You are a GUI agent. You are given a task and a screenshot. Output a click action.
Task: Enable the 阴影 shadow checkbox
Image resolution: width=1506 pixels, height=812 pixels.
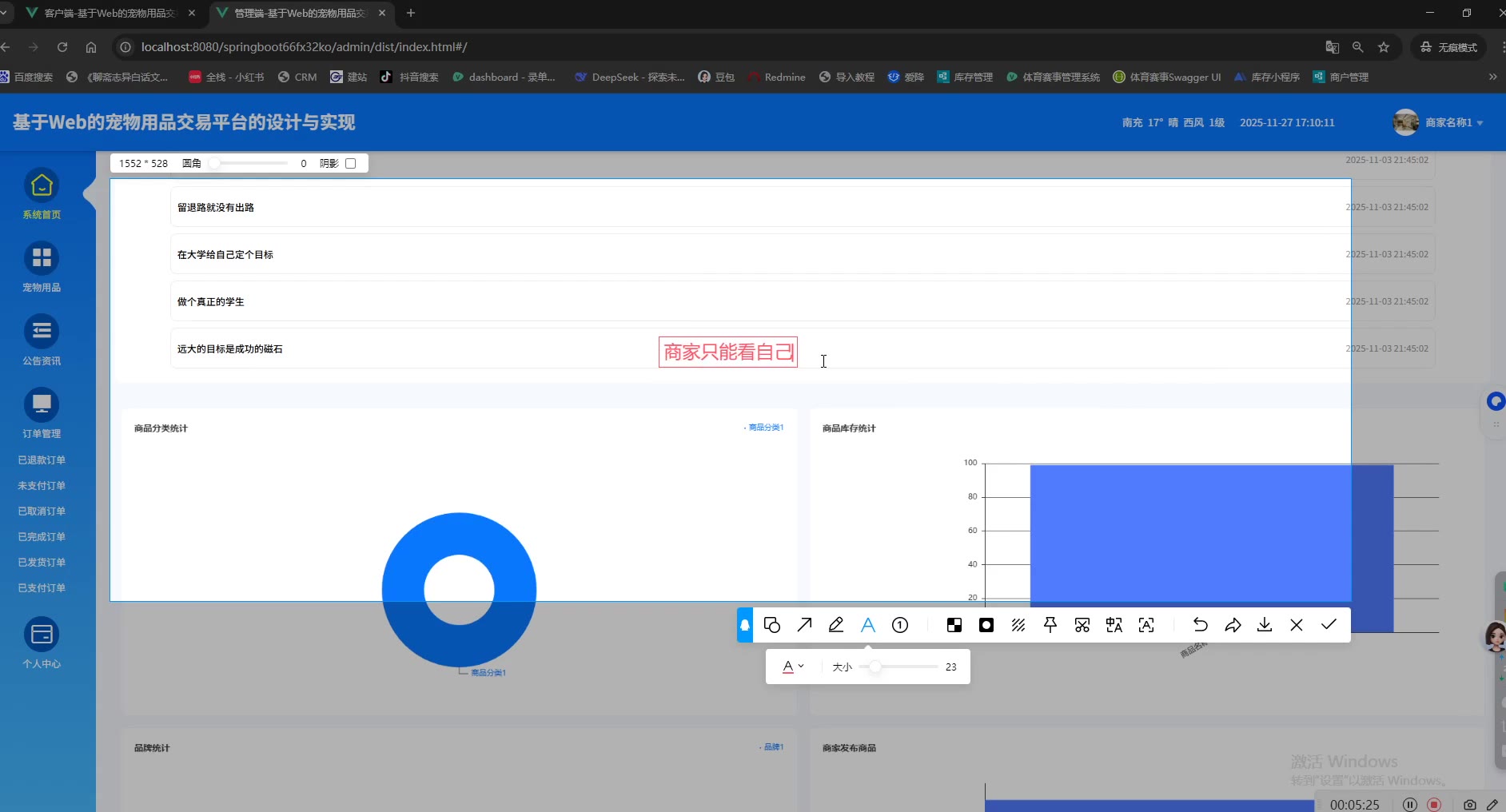[350, 163]
